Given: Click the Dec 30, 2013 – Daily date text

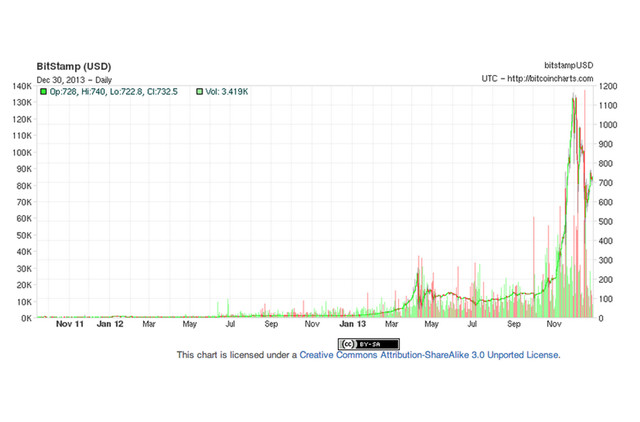Looking at the screenshot, I should [x=78, y=78].
